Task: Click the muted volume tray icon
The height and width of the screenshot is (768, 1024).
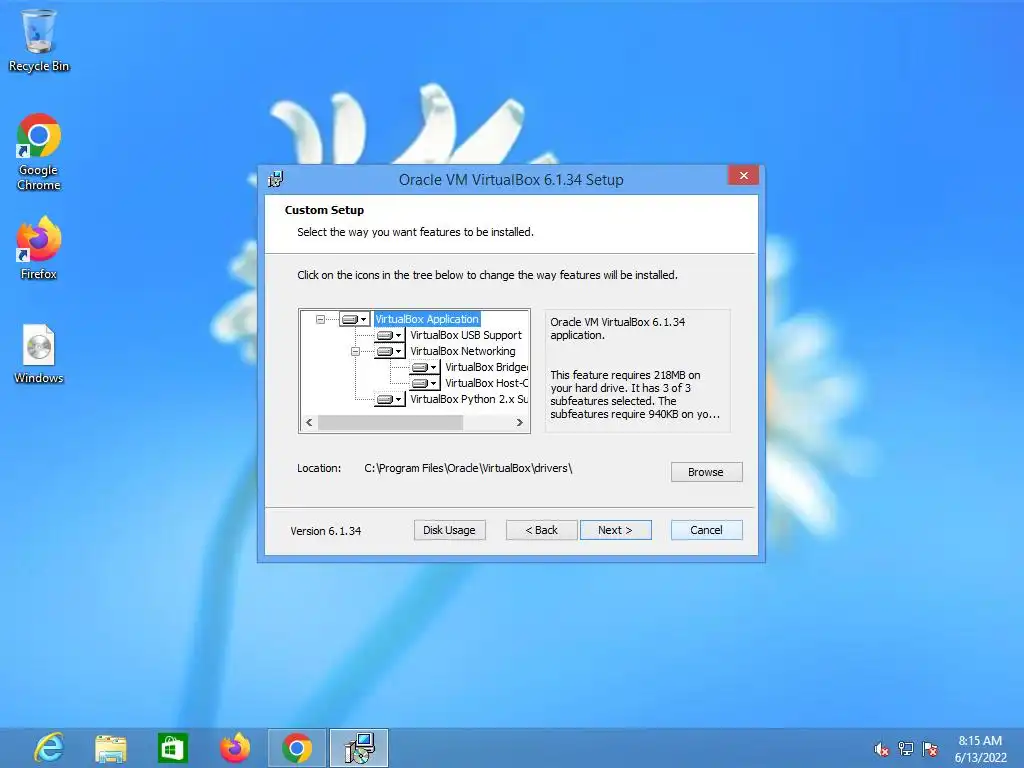Action: (x=881, y=749)
